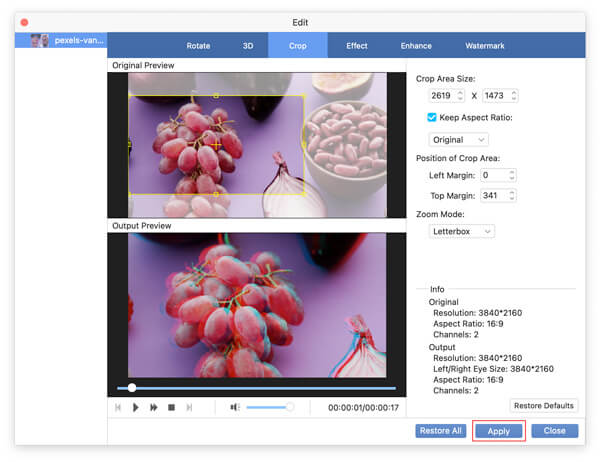Step the Top Margin stepper arrows
Viewport: 600px width, 462px height.
[x=512, y=196]
